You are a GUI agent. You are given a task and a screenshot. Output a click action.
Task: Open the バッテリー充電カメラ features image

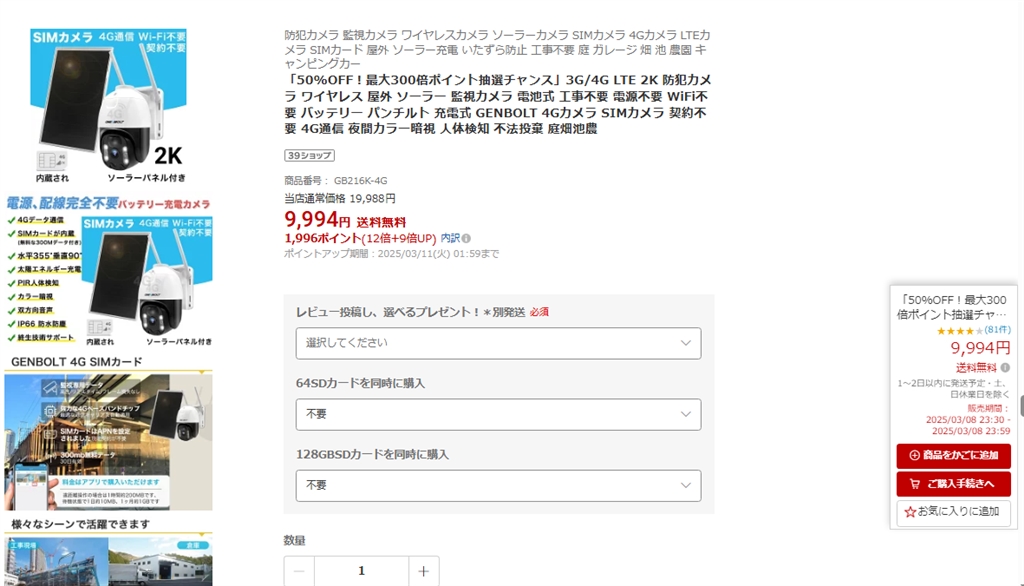tap(108, 272)
